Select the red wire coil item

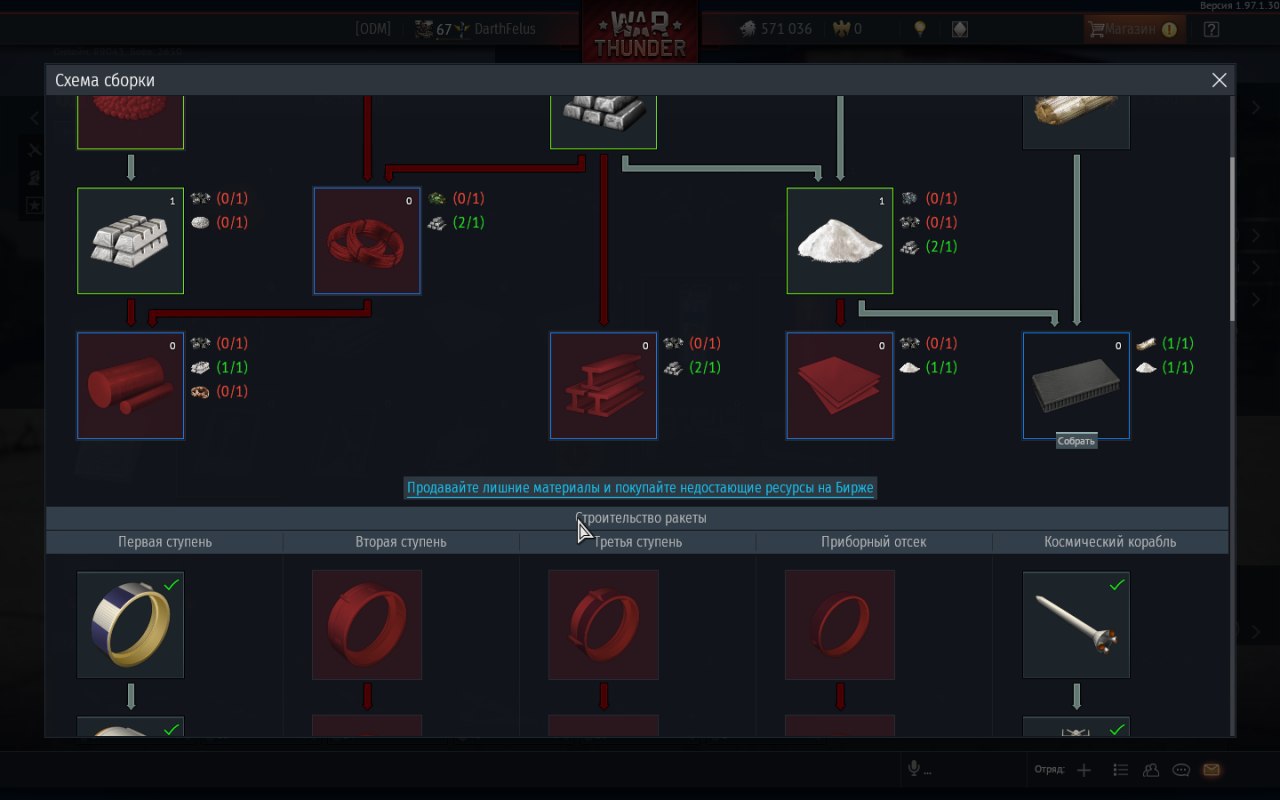tap(367, 241)
